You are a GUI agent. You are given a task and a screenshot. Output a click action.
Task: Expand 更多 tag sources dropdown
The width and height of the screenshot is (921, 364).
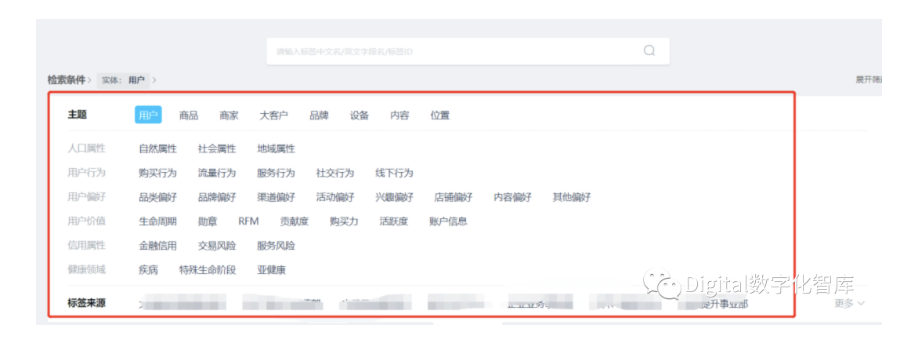pyautogui.click(x=849, y=304)
